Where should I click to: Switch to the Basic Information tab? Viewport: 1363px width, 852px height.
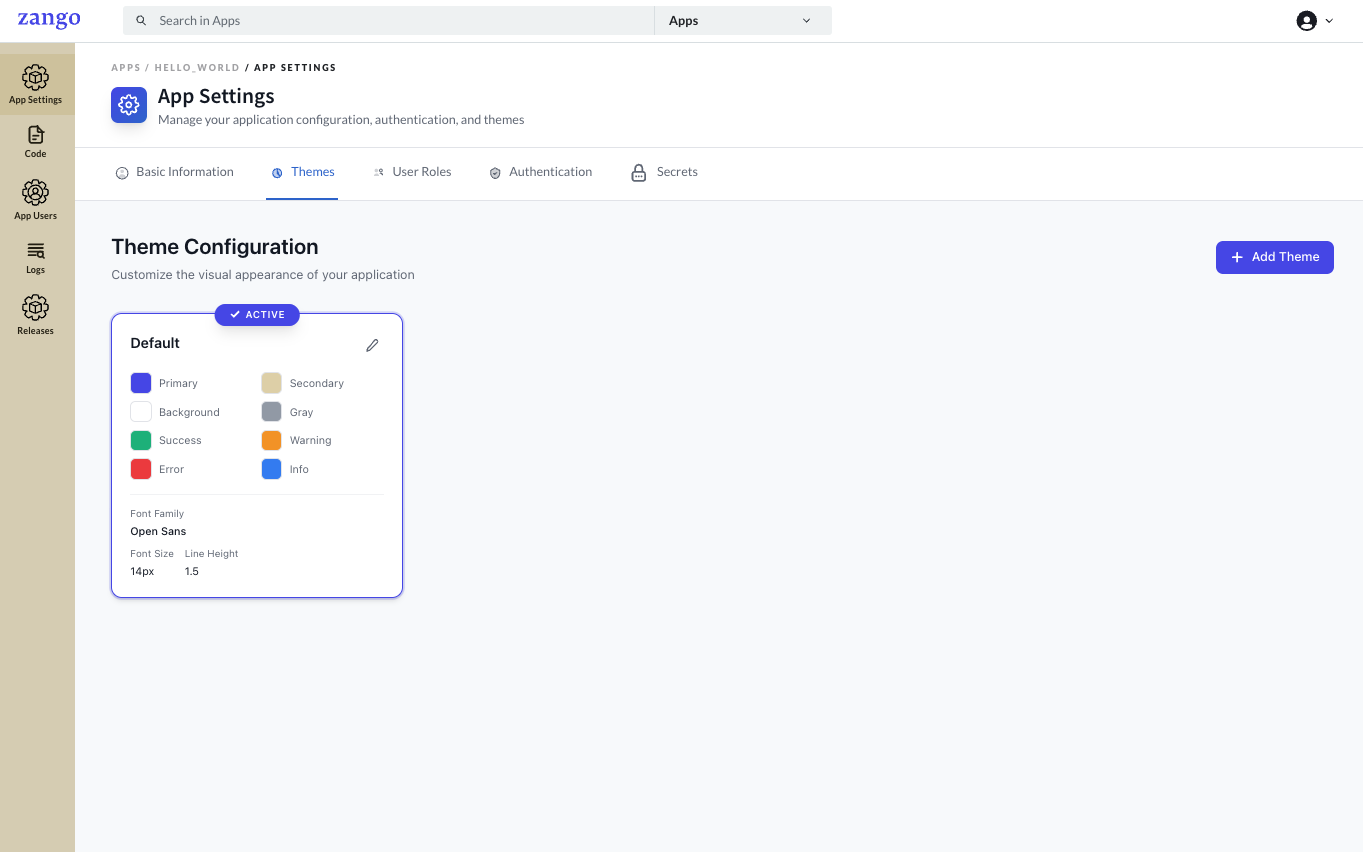pos(175,173)
